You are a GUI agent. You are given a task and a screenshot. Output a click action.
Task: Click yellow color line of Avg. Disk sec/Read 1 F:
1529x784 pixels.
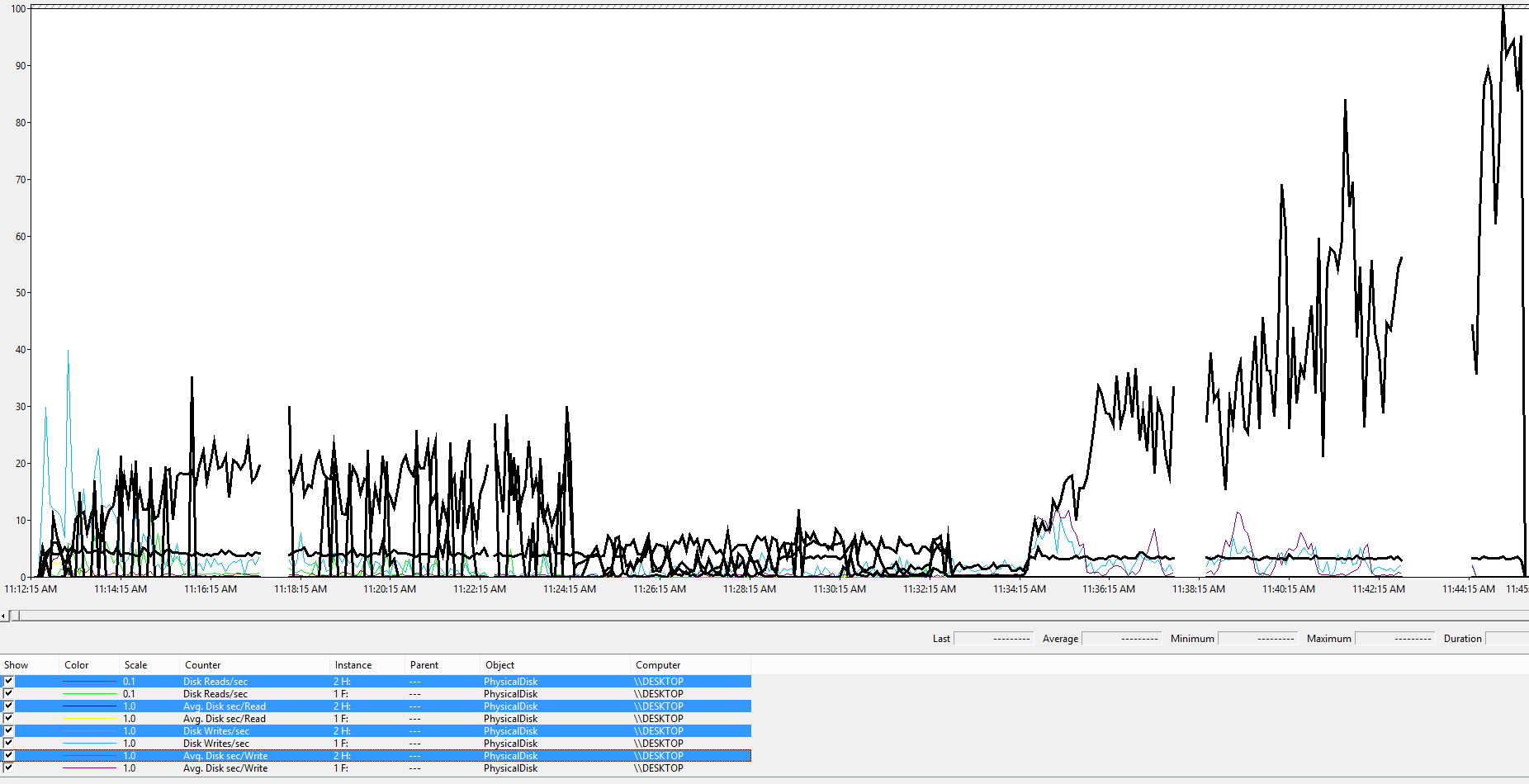tap(89, 719)
